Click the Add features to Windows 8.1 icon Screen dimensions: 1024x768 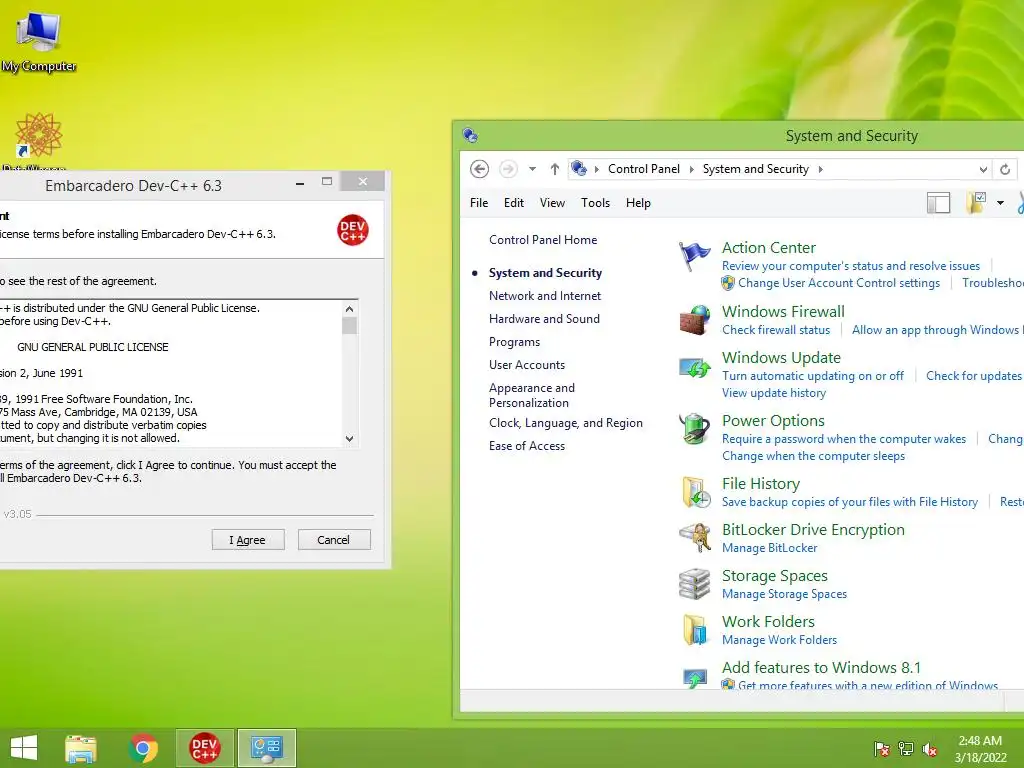point(694,678)
